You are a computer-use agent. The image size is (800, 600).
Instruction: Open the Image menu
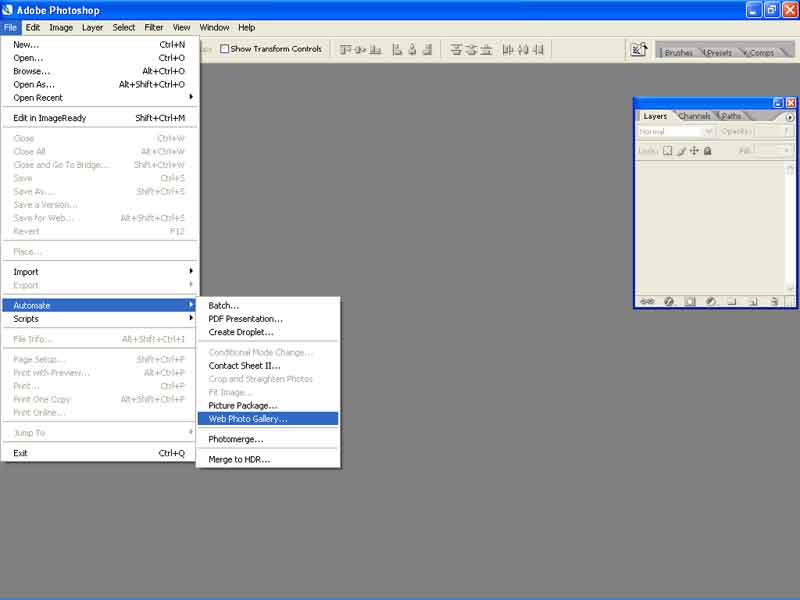pyautogui.click(x=61, y=28)
